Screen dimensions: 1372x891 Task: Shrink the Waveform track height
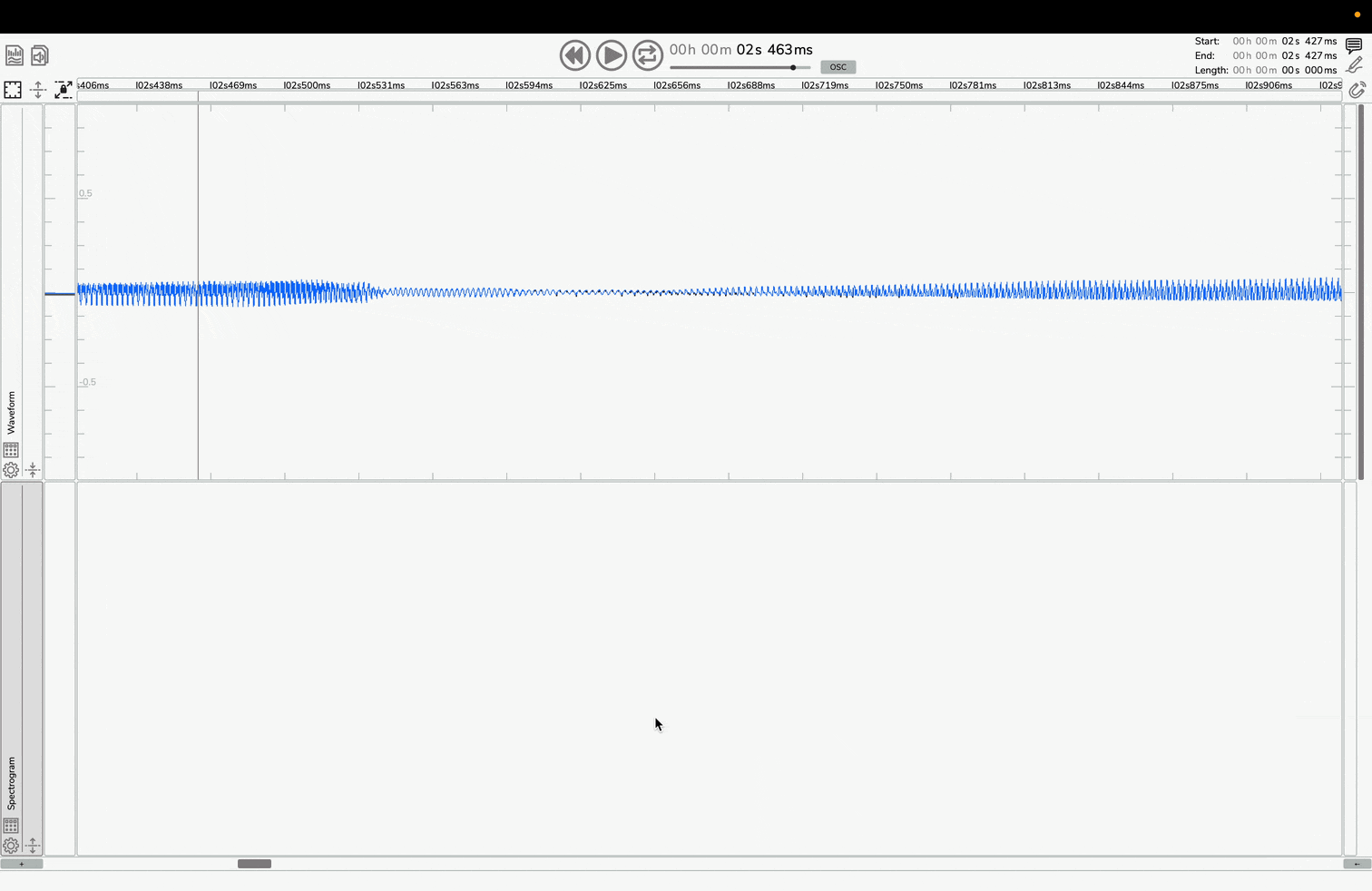point(33,470)
